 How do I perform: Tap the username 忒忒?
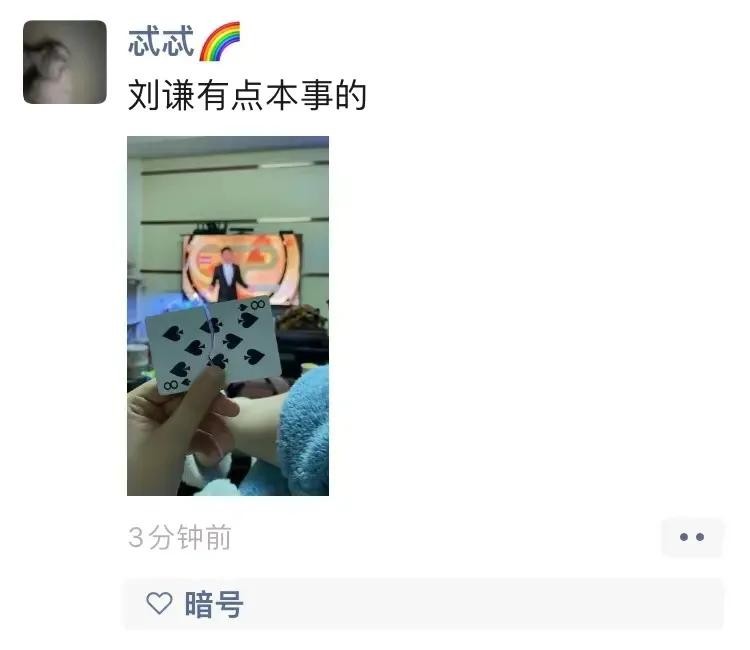pos(161,41)
